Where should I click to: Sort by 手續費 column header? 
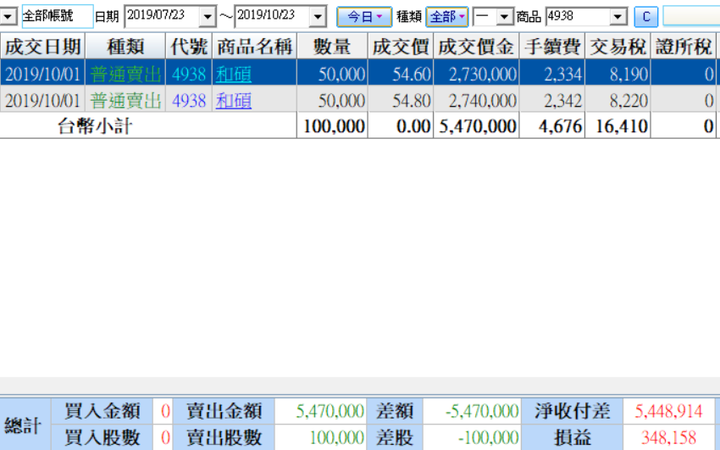pos(552,46)
